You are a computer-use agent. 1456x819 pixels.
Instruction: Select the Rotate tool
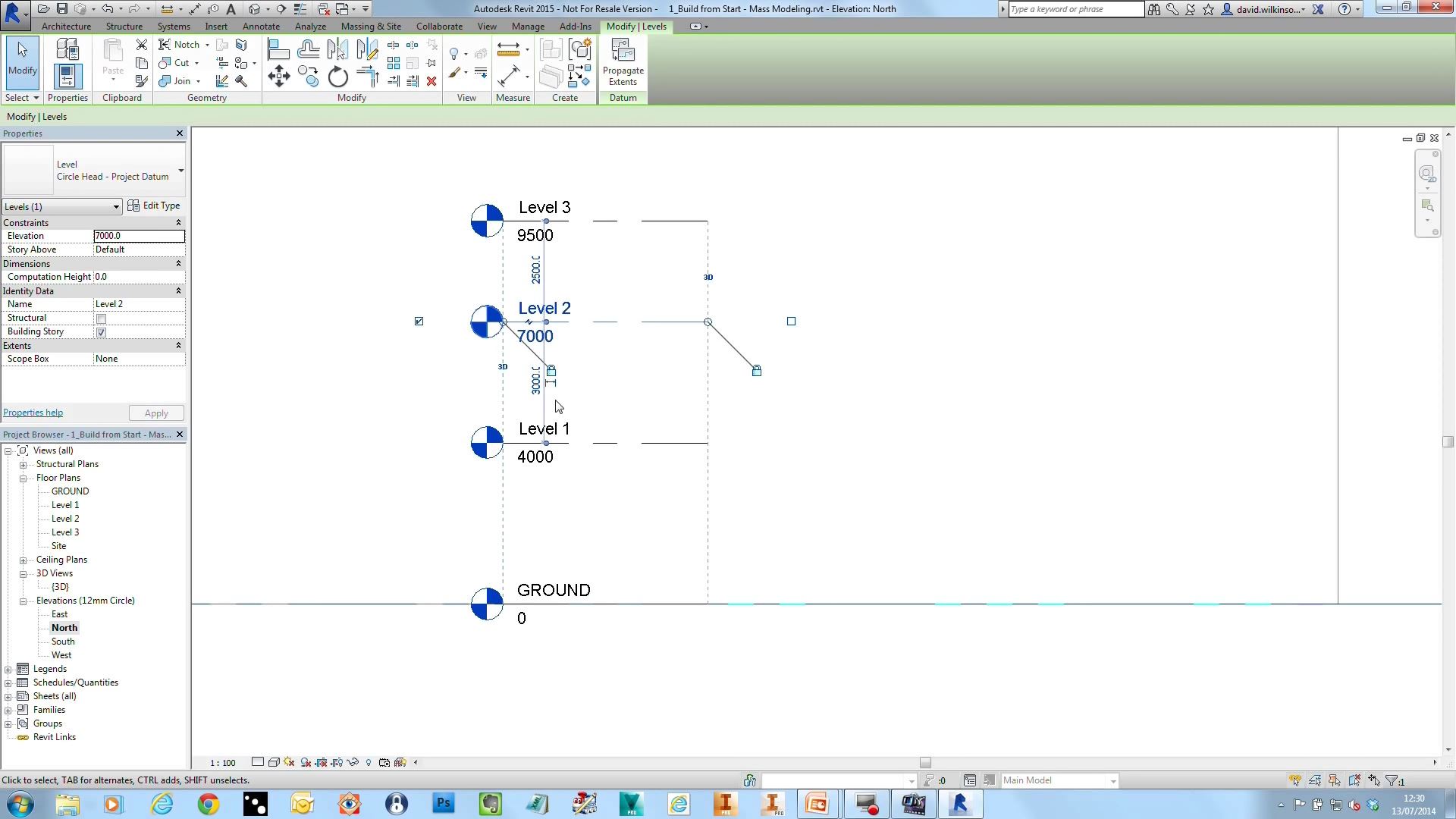click(337, 77)
